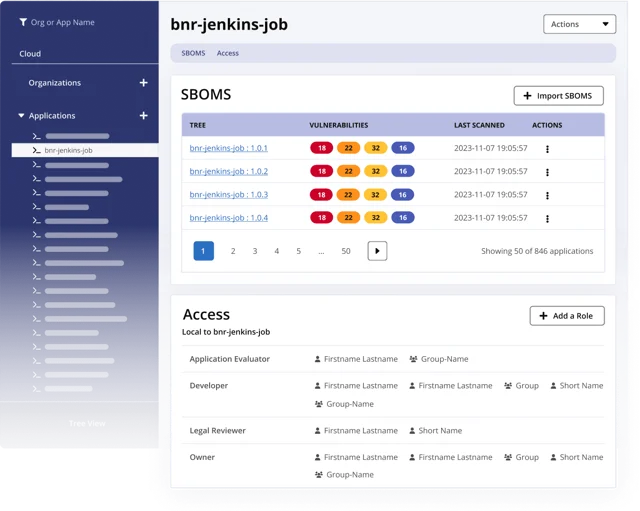Go to page 2 of SBOMS
Screen dimensions: 640x511
tap(233, 251)
